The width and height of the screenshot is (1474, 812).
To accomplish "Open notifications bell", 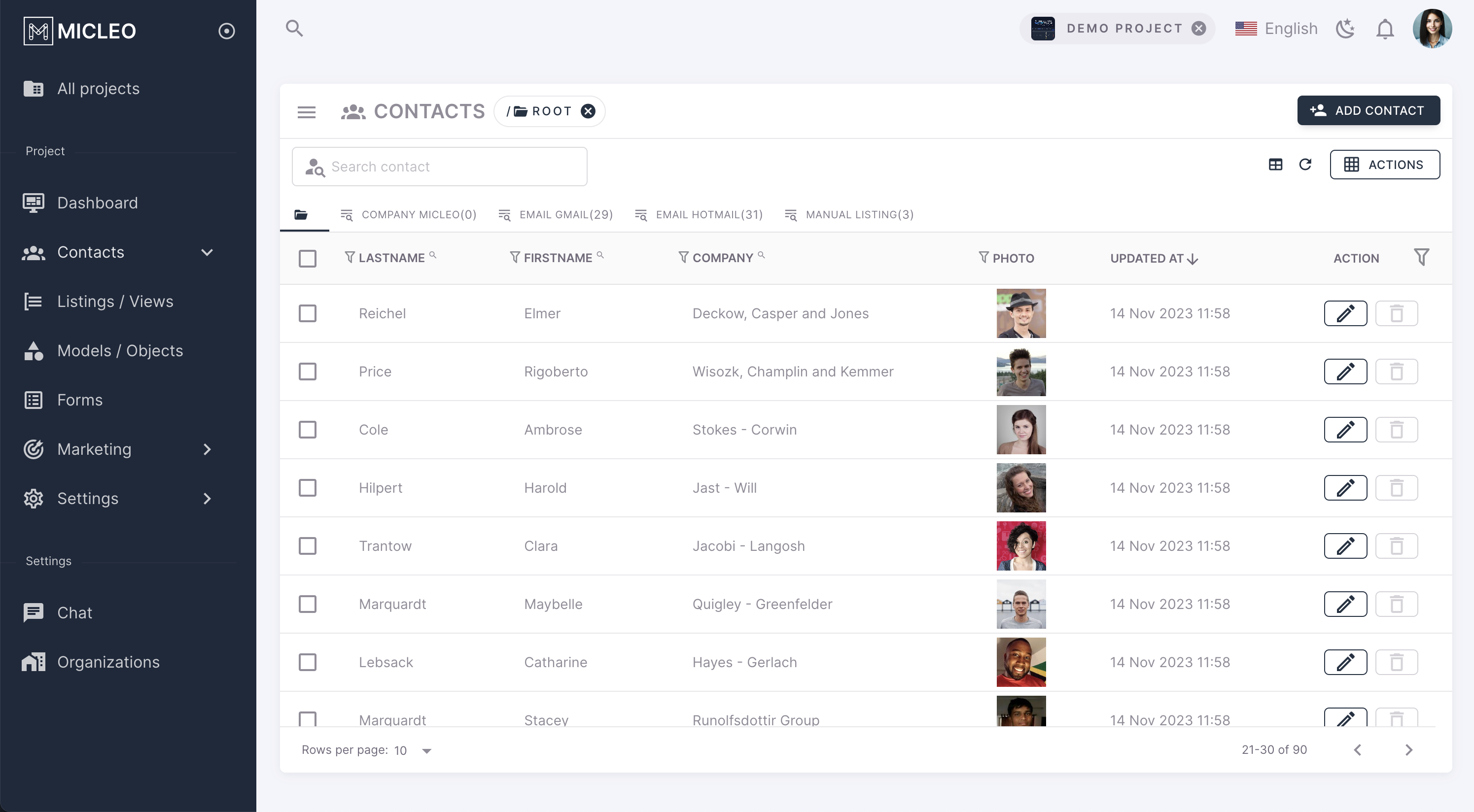I will pyautogui.click(x=1385, y=29).
